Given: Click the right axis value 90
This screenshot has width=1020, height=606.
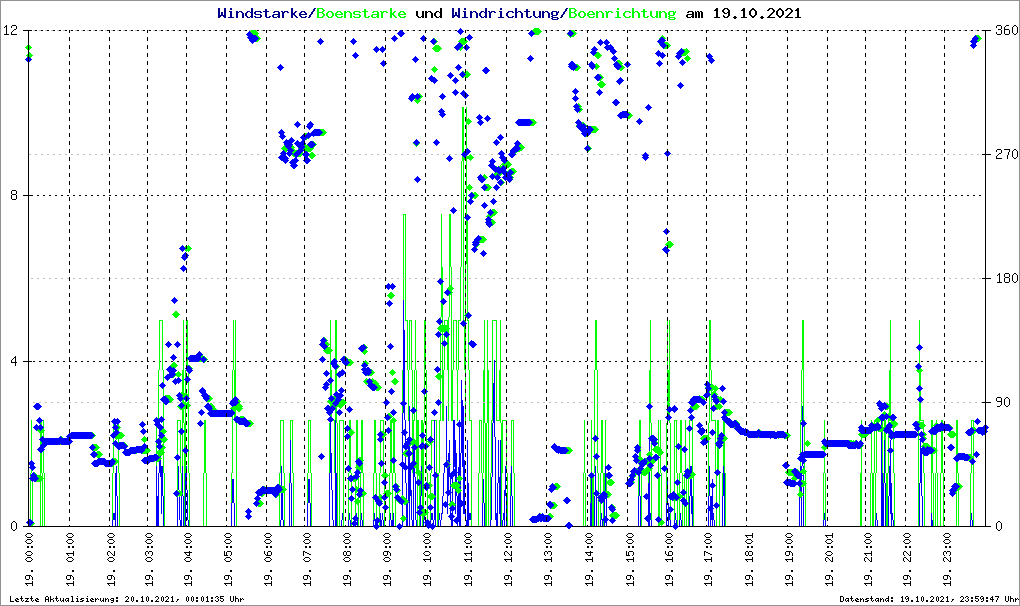Looking at the screenshot, I should tap(1004, 402).
